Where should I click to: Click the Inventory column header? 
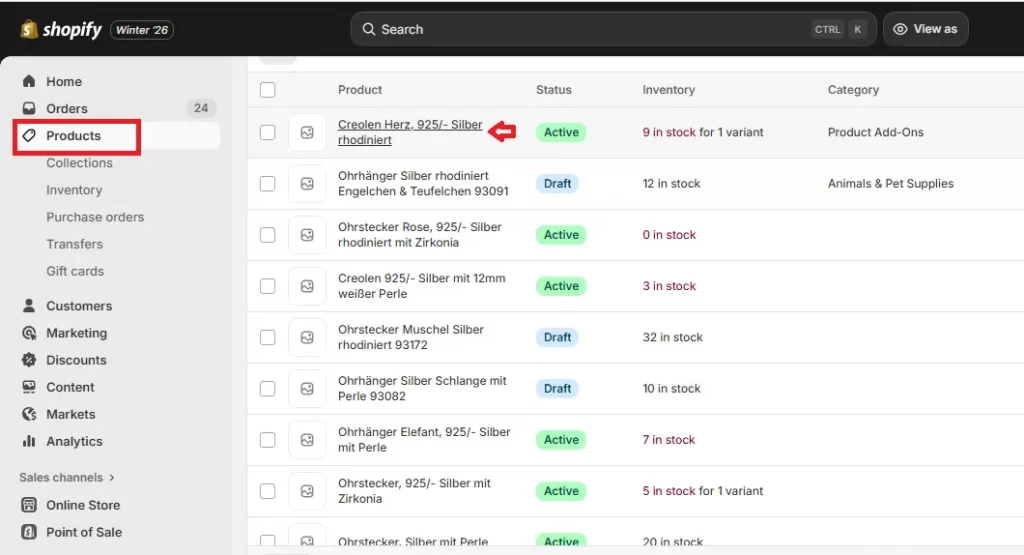[x=669, y=89]
